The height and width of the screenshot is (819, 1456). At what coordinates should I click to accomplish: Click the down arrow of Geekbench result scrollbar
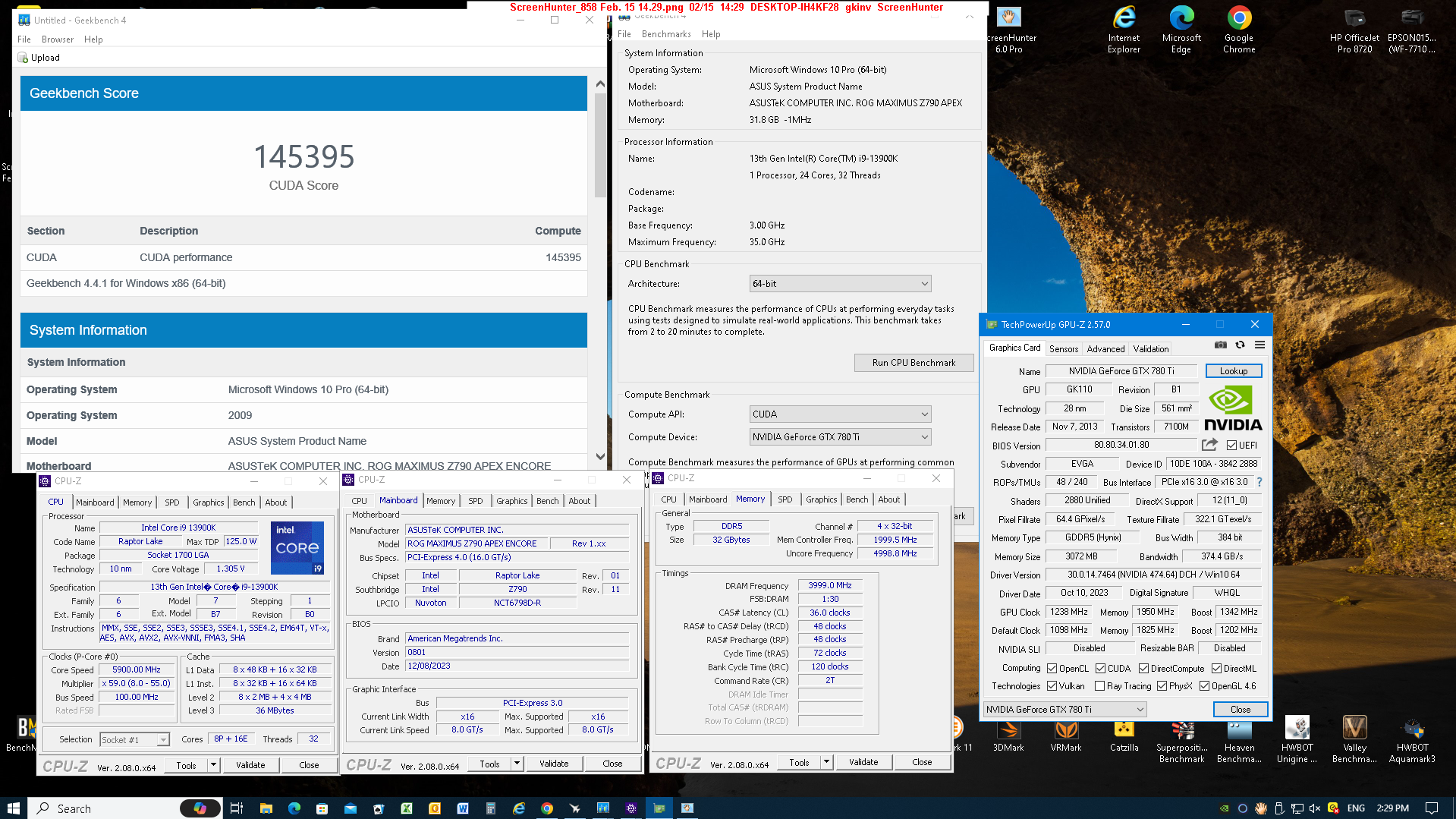point(600,457)
